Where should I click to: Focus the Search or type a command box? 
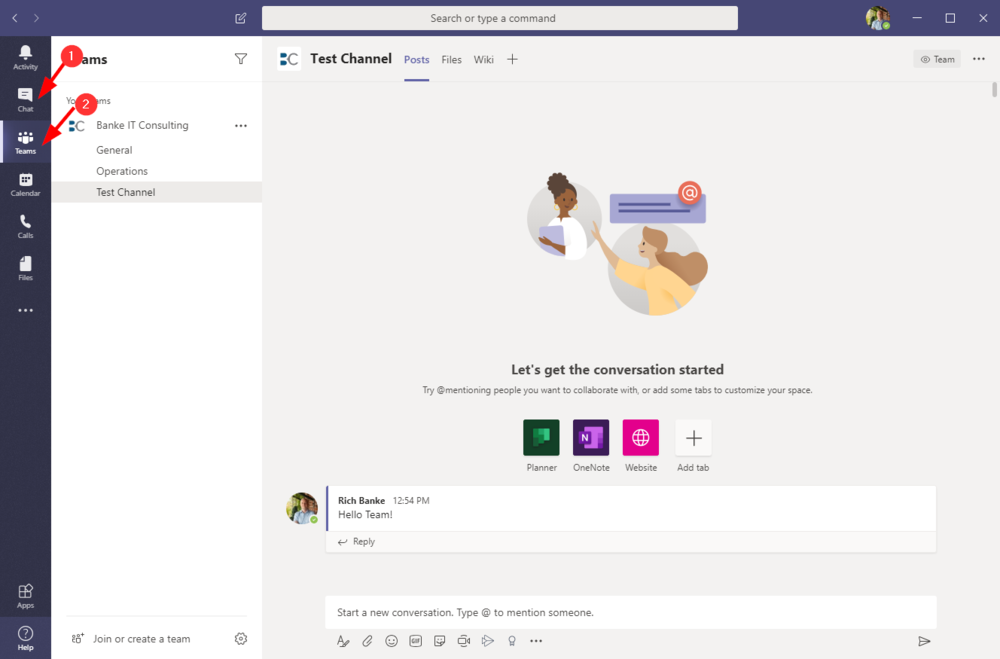pos(499,18)
